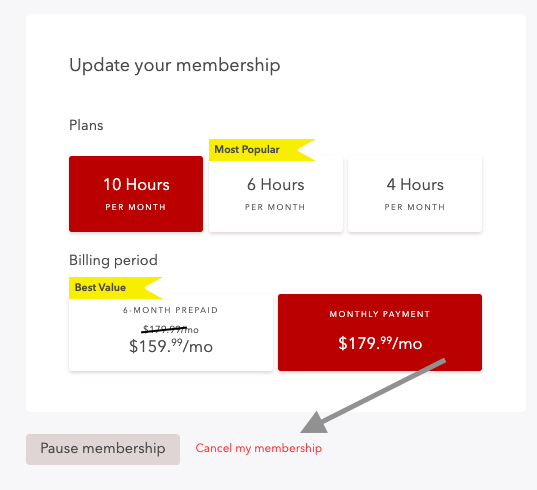This screenshot has width=537, height=490.
Task: Click PER MONTH text under 4 Hours
Action: (x=415, y=207)
